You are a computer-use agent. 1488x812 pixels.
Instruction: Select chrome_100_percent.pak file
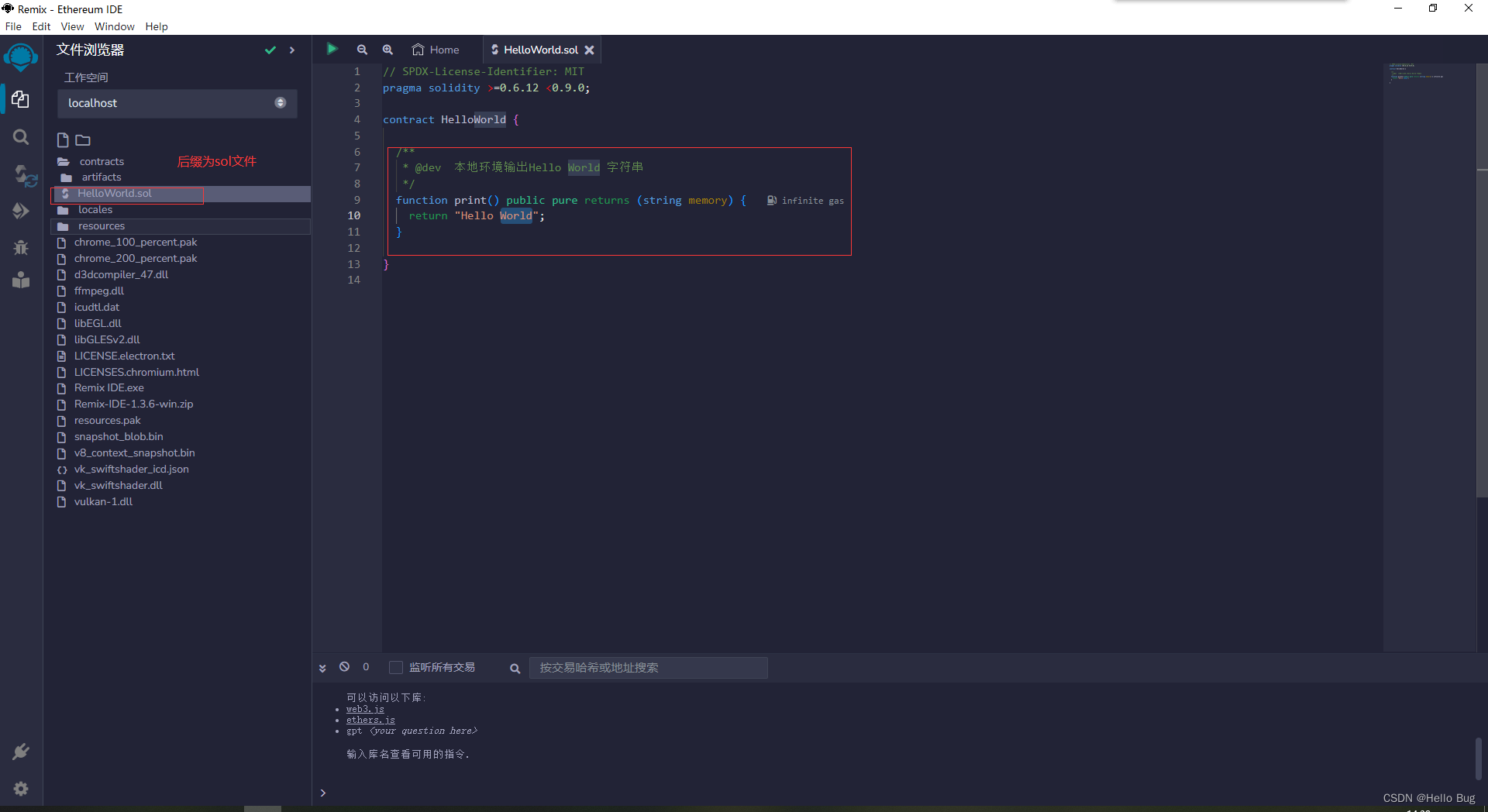coord(136,243)
